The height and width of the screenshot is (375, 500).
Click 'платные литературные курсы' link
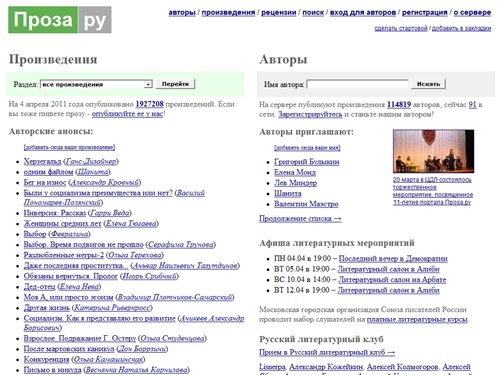417,320
